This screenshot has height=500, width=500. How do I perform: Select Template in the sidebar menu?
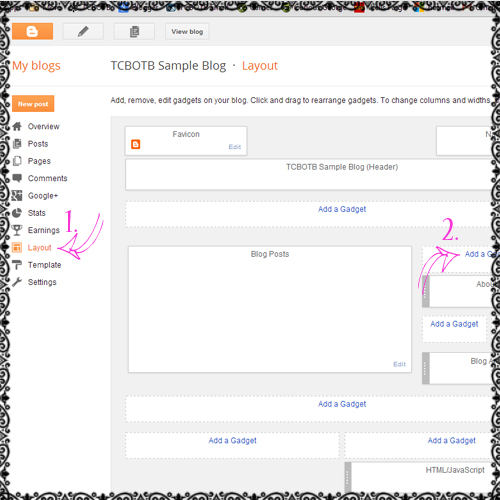(45, 265)
